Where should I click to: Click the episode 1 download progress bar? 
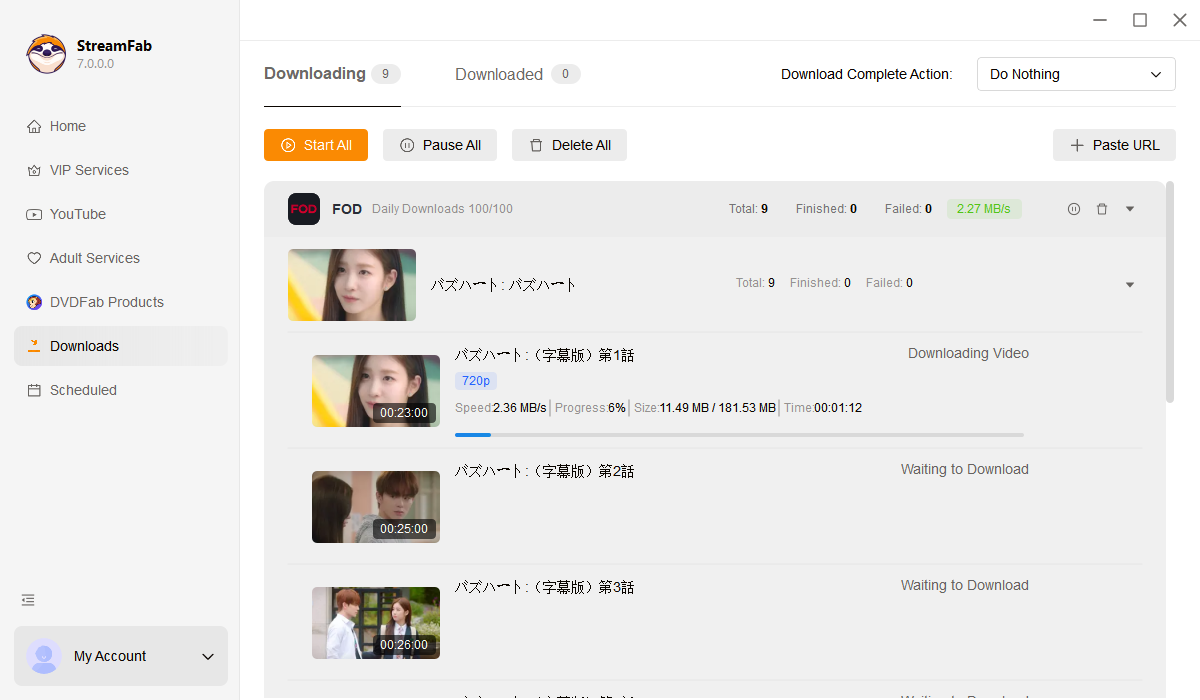(739, 435)
